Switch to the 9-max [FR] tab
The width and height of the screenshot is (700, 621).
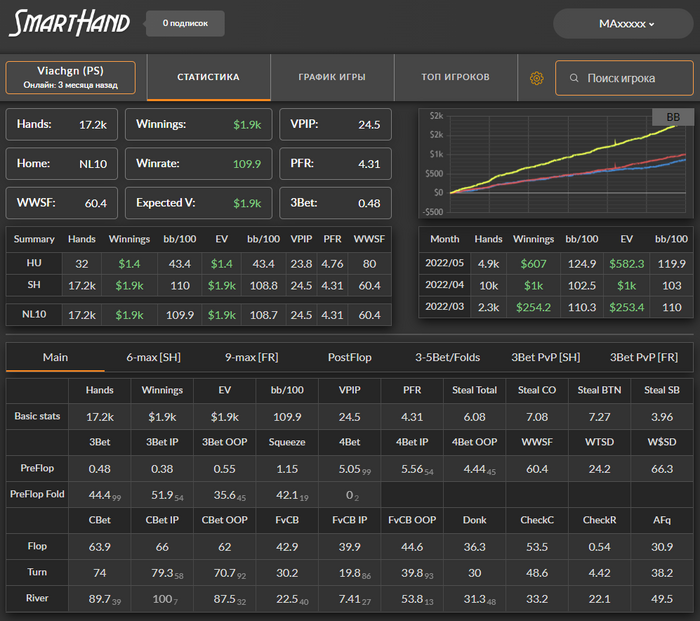pyautogui.click(x=251, y=357)
